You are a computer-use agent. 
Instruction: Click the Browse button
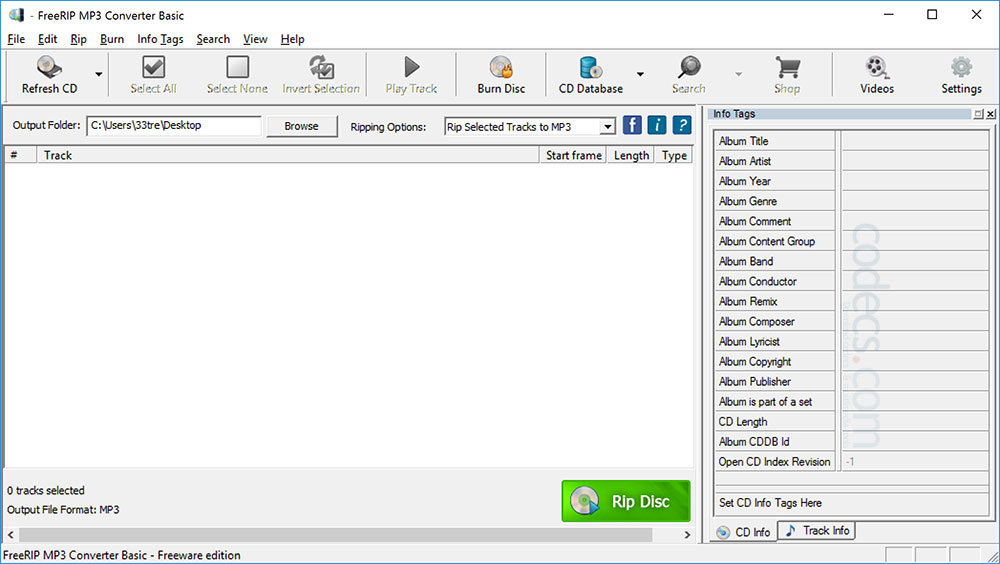(302, 126)
